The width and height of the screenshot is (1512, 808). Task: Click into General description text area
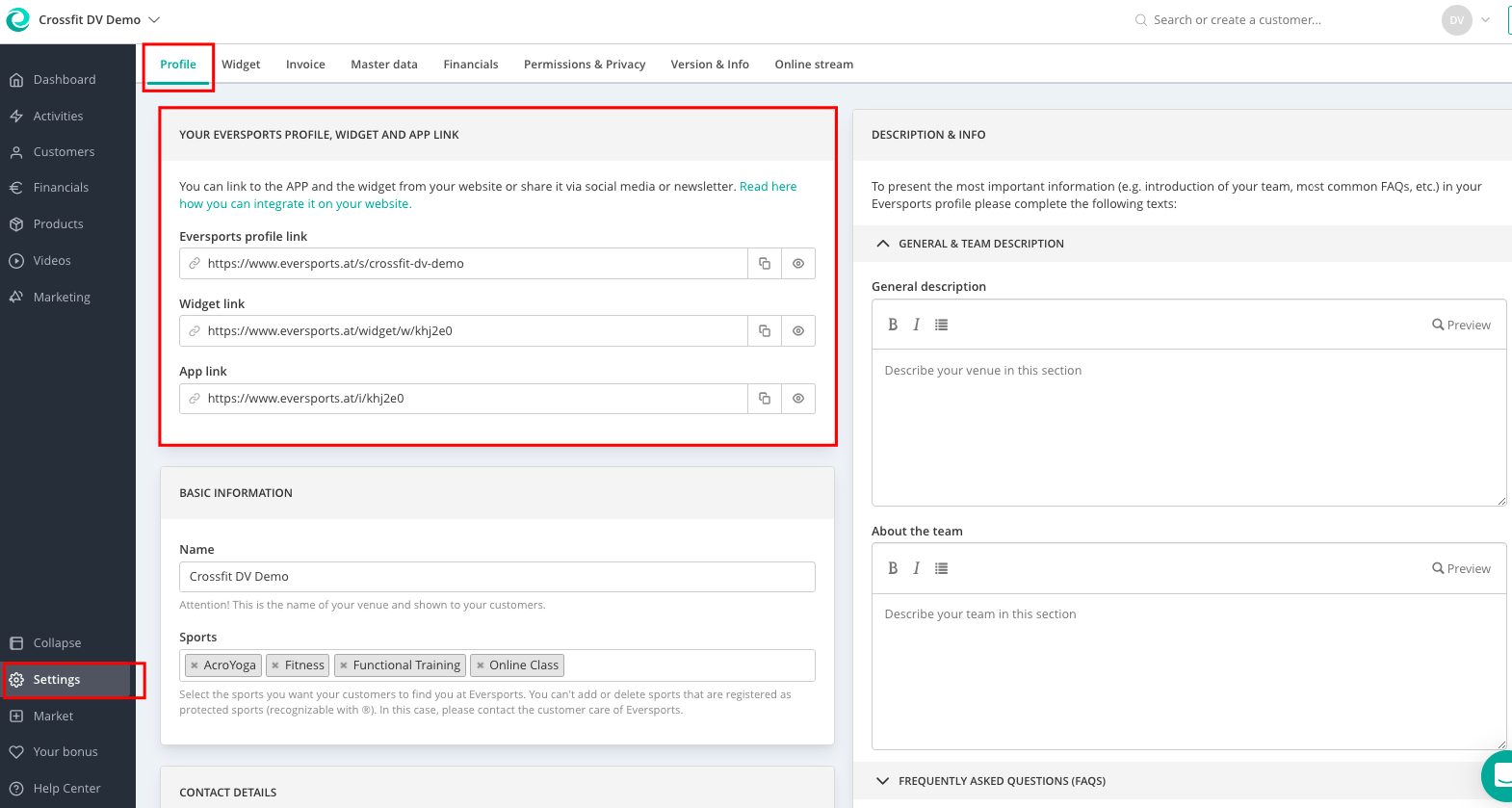tap(1188, 428)
